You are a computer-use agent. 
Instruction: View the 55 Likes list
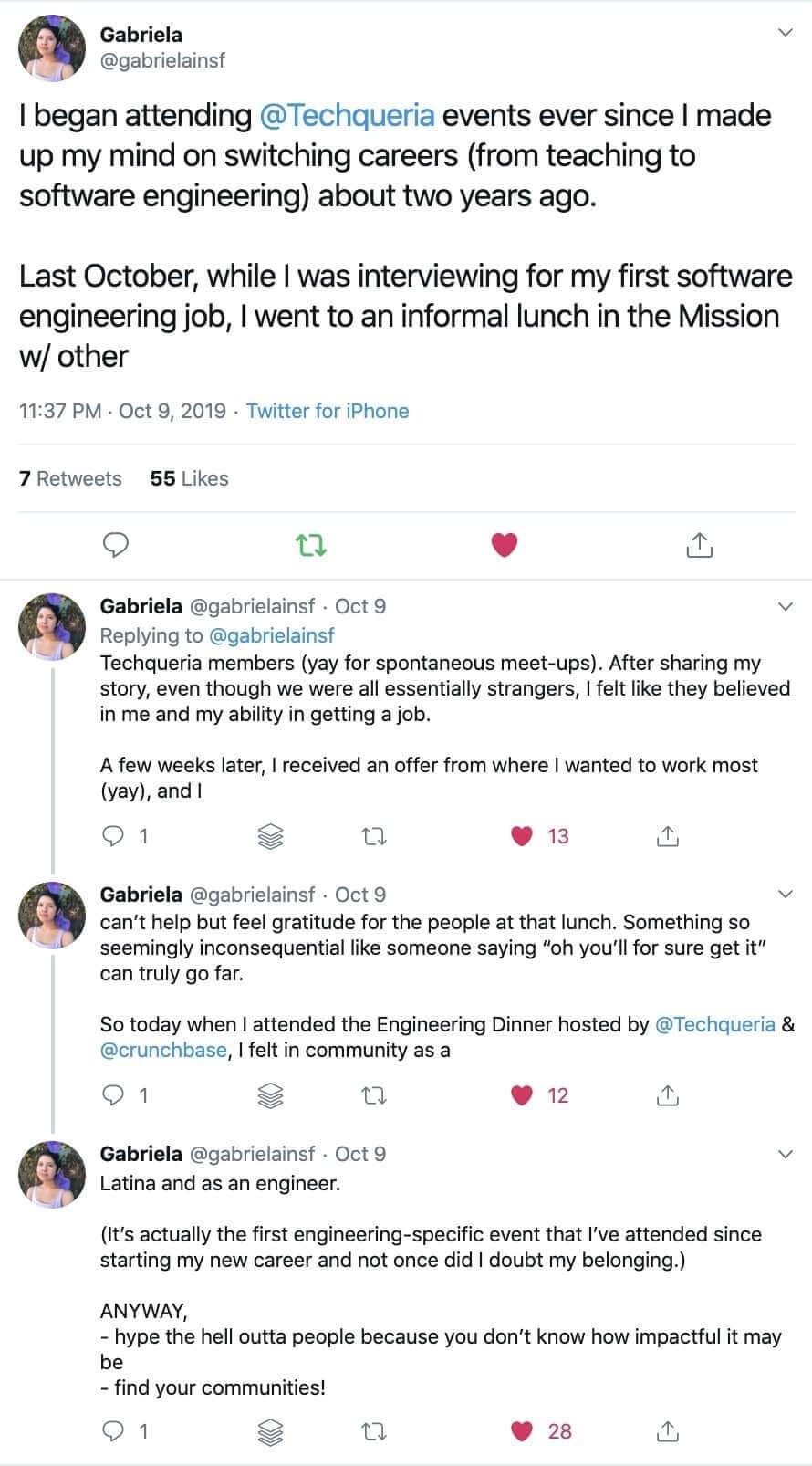pyautogui.click(x=189, y=478)
